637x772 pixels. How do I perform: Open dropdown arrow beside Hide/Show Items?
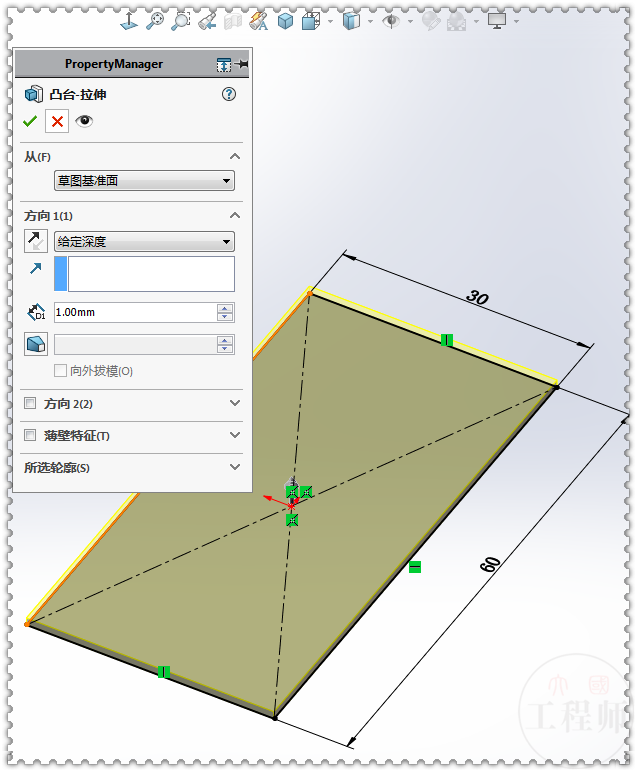pyautogui.click(x=370, y=21)
